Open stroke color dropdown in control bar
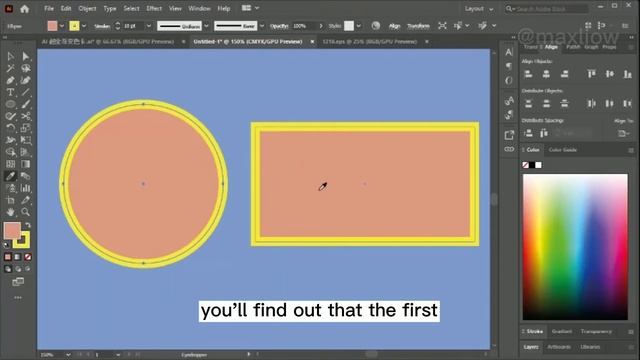This screenshot has width=640, height=360. (x=84, y=26)
